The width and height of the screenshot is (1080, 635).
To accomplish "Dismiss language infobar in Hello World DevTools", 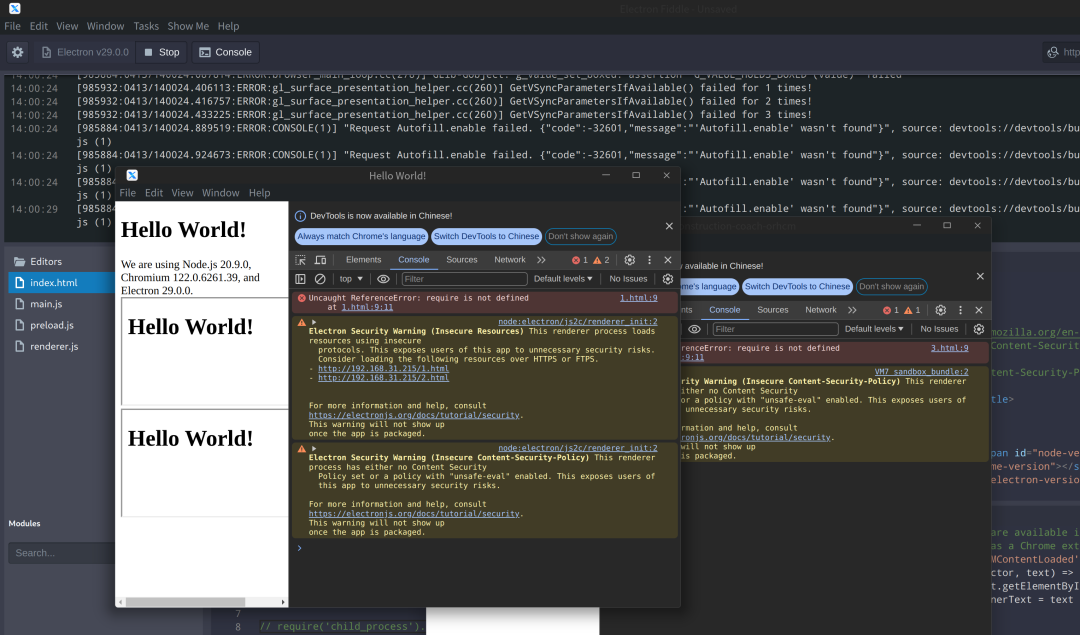I will pyautogui.click(x=669, y=226).
